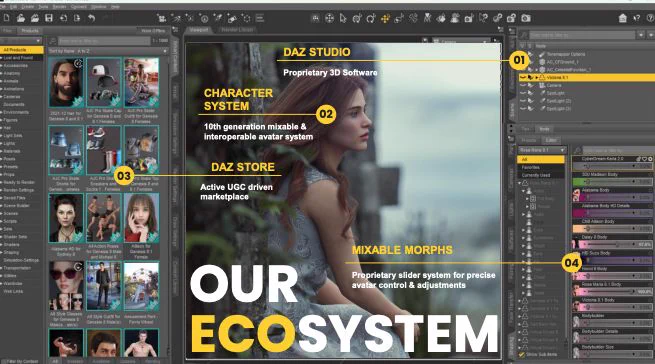
Task: Expand the Accessories category arrow
Action: 2,66
